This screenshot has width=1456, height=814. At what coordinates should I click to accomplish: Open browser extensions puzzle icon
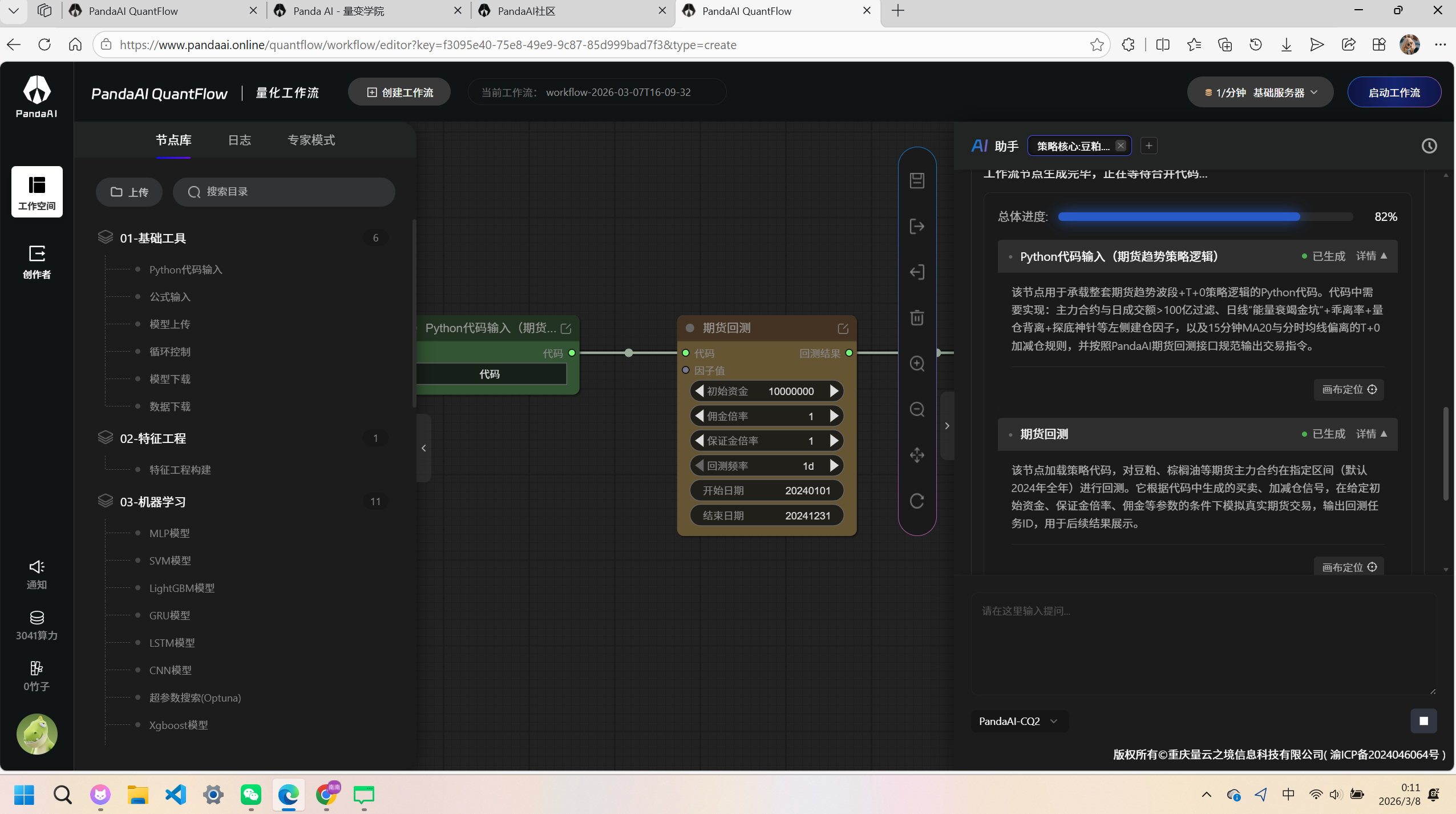pos(1128,45)
